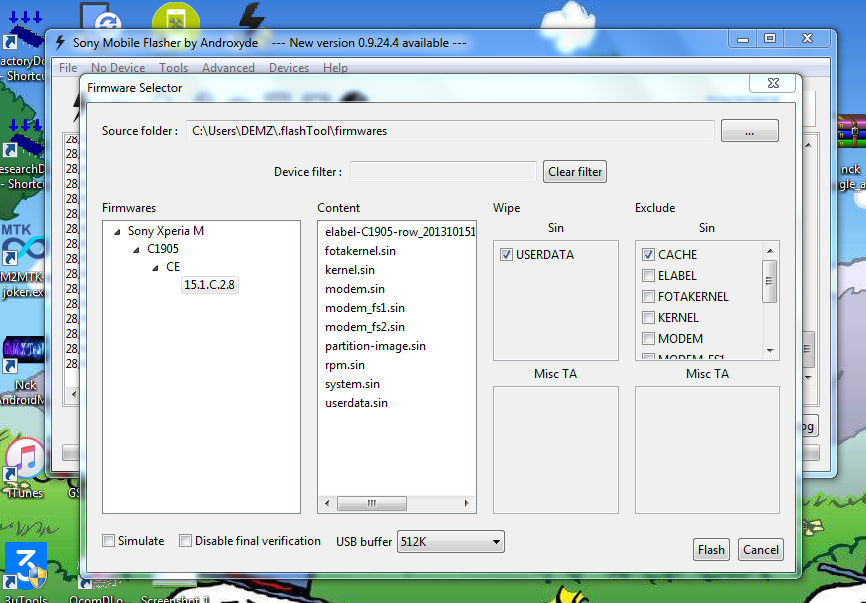Viewport: 866px width, 603px height.
Task: Select modem_fs1.sin in Content list
Action: (x=365, y=308)
